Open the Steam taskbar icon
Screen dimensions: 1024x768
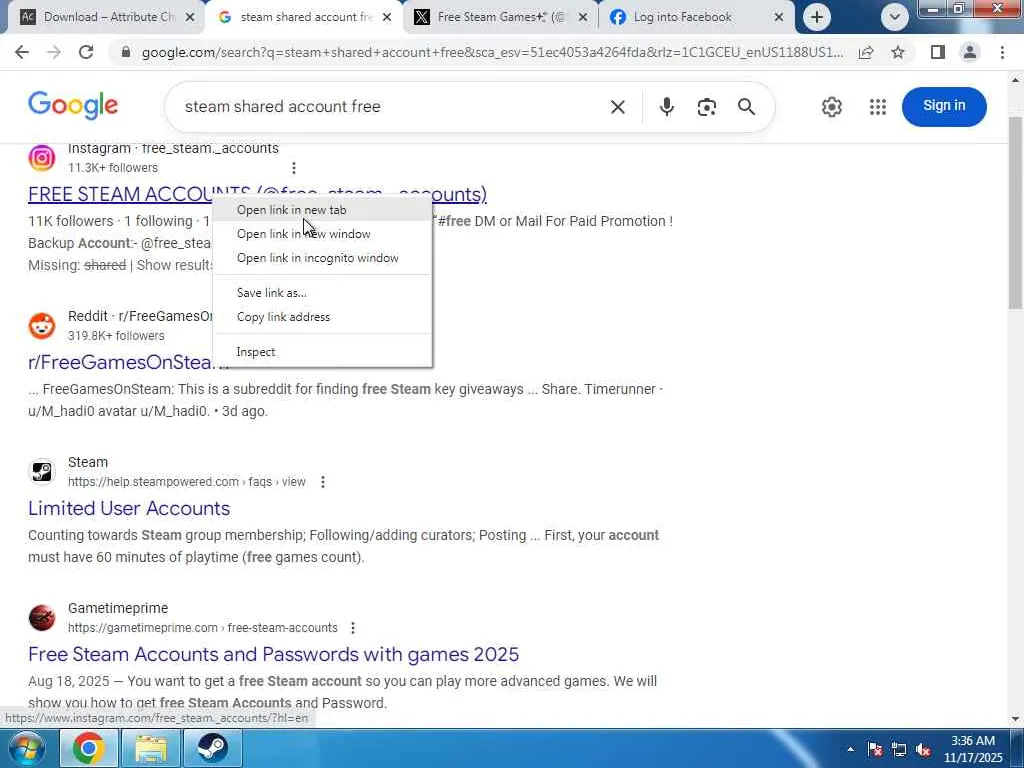212,748
